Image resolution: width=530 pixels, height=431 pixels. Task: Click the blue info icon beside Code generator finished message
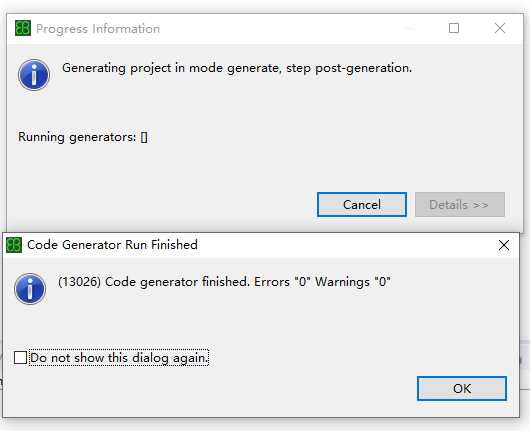[30, 289]
